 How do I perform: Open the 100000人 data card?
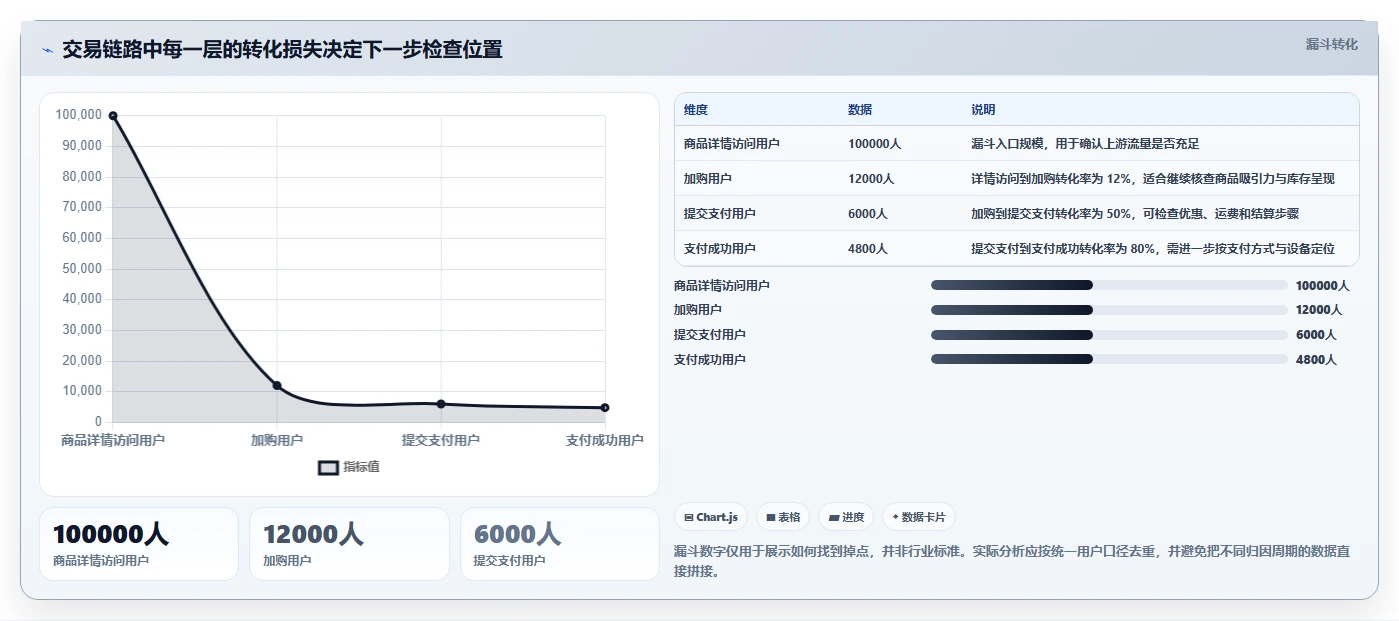139,544
